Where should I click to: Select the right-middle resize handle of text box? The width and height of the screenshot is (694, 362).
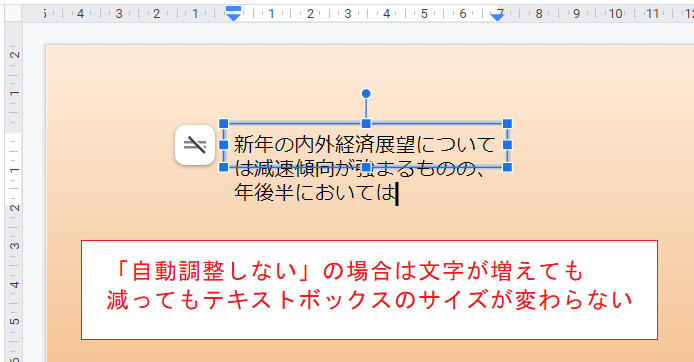508,145
